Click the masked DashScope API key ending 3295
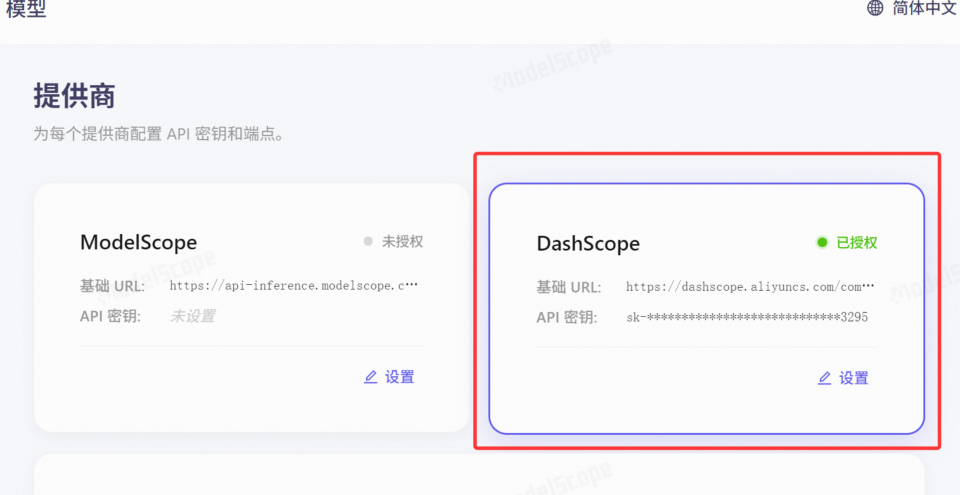960x495 pixels. pyautogui.click(x=747, y=317)
